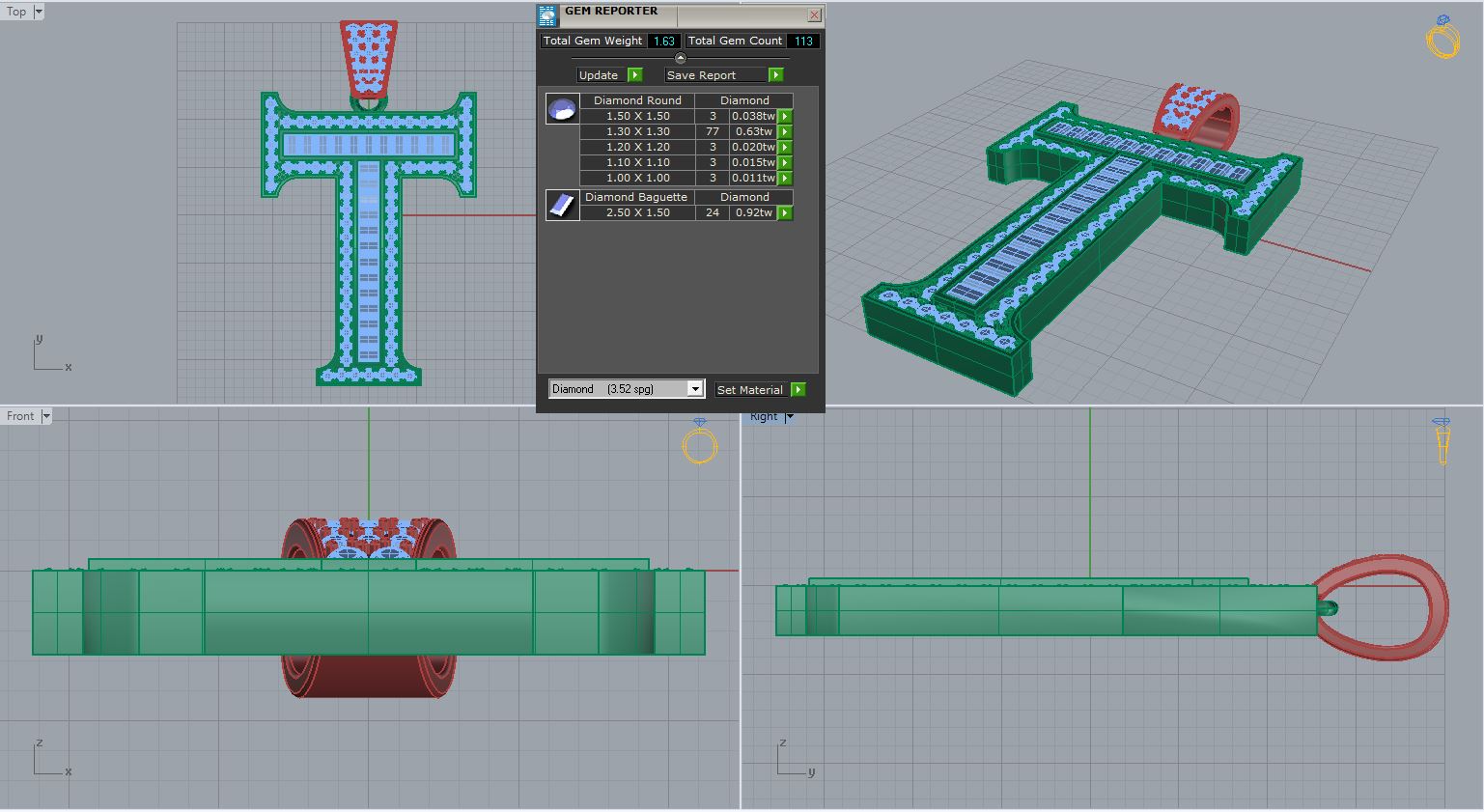
Task: Click the 'Diamond Round' table header
Action: coord(637,100)
